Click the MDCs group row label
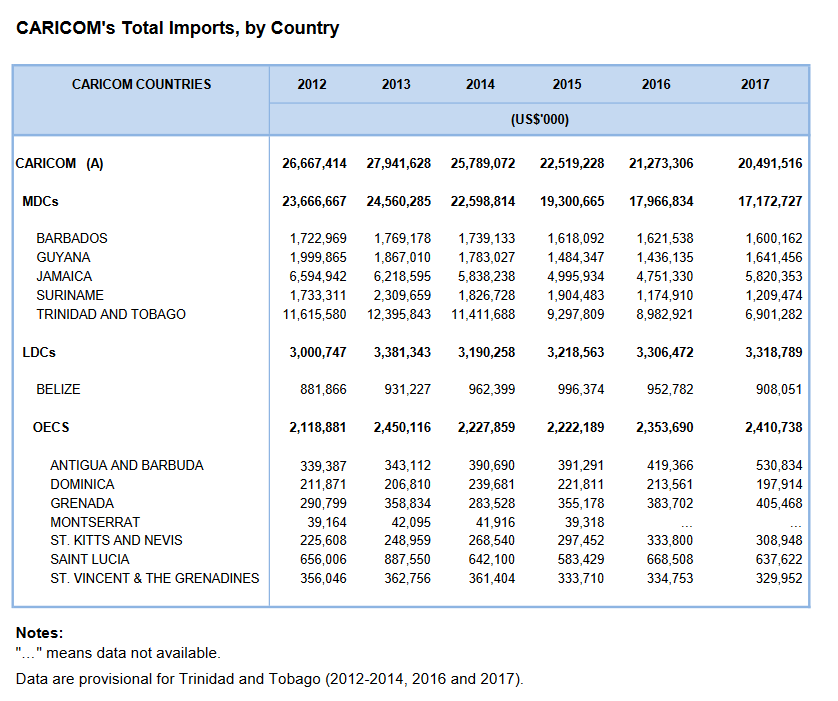This screenshot has height=701, width=838. click(40, 201)
